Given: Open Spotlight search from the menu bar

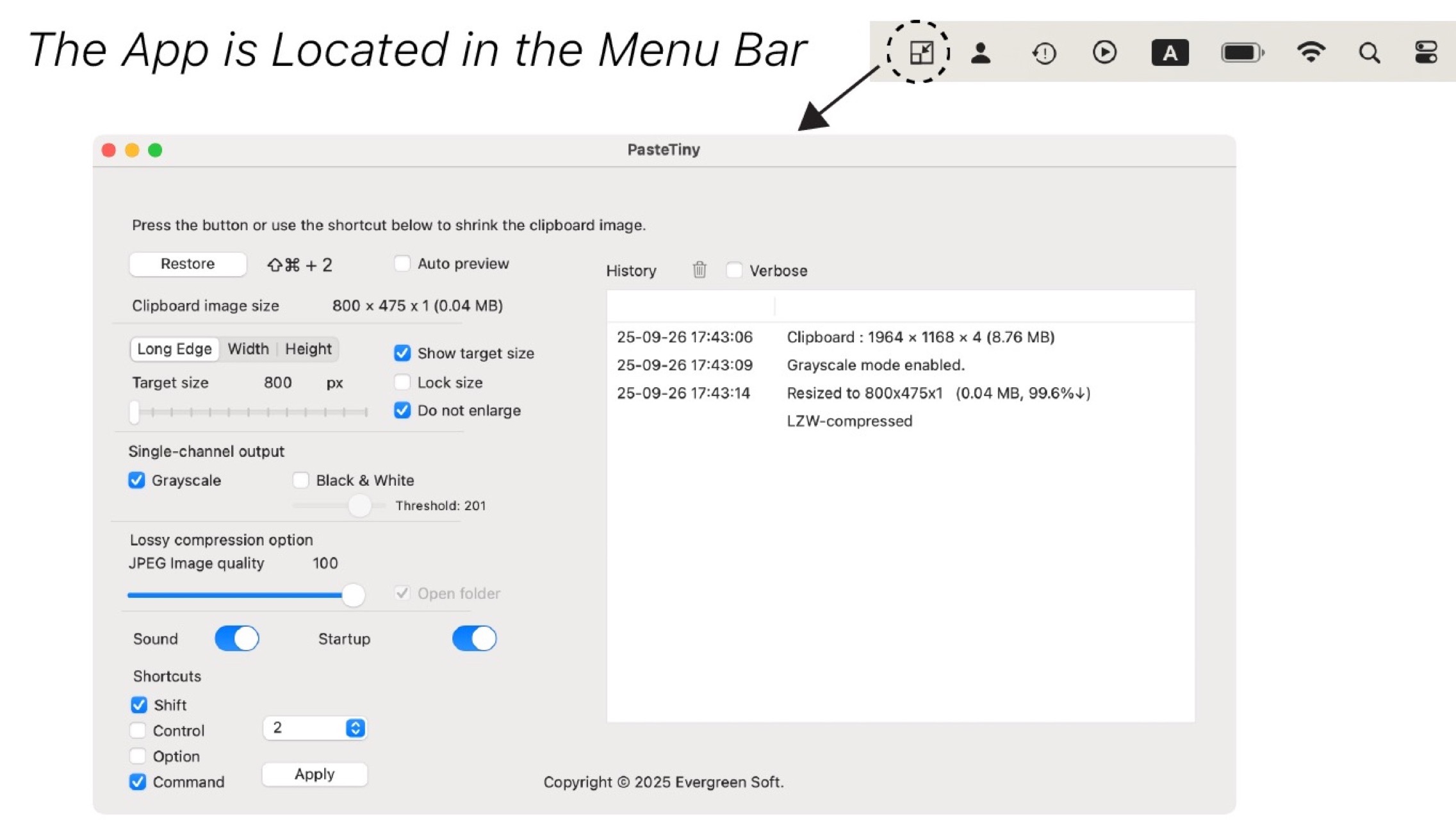Looking at the screenshot, I should (1368, 53).
